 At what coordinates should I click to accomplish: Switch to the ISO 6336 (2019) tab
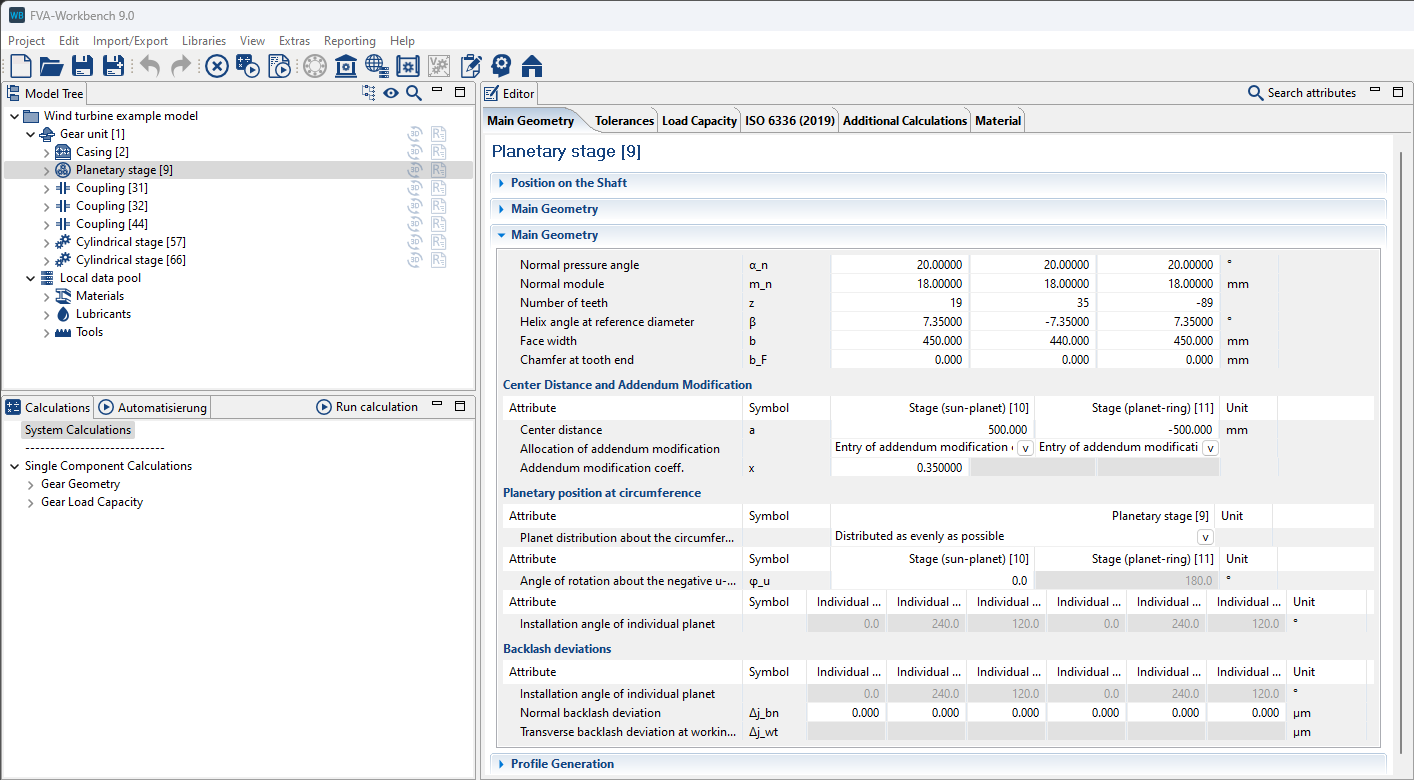(789, 121)
